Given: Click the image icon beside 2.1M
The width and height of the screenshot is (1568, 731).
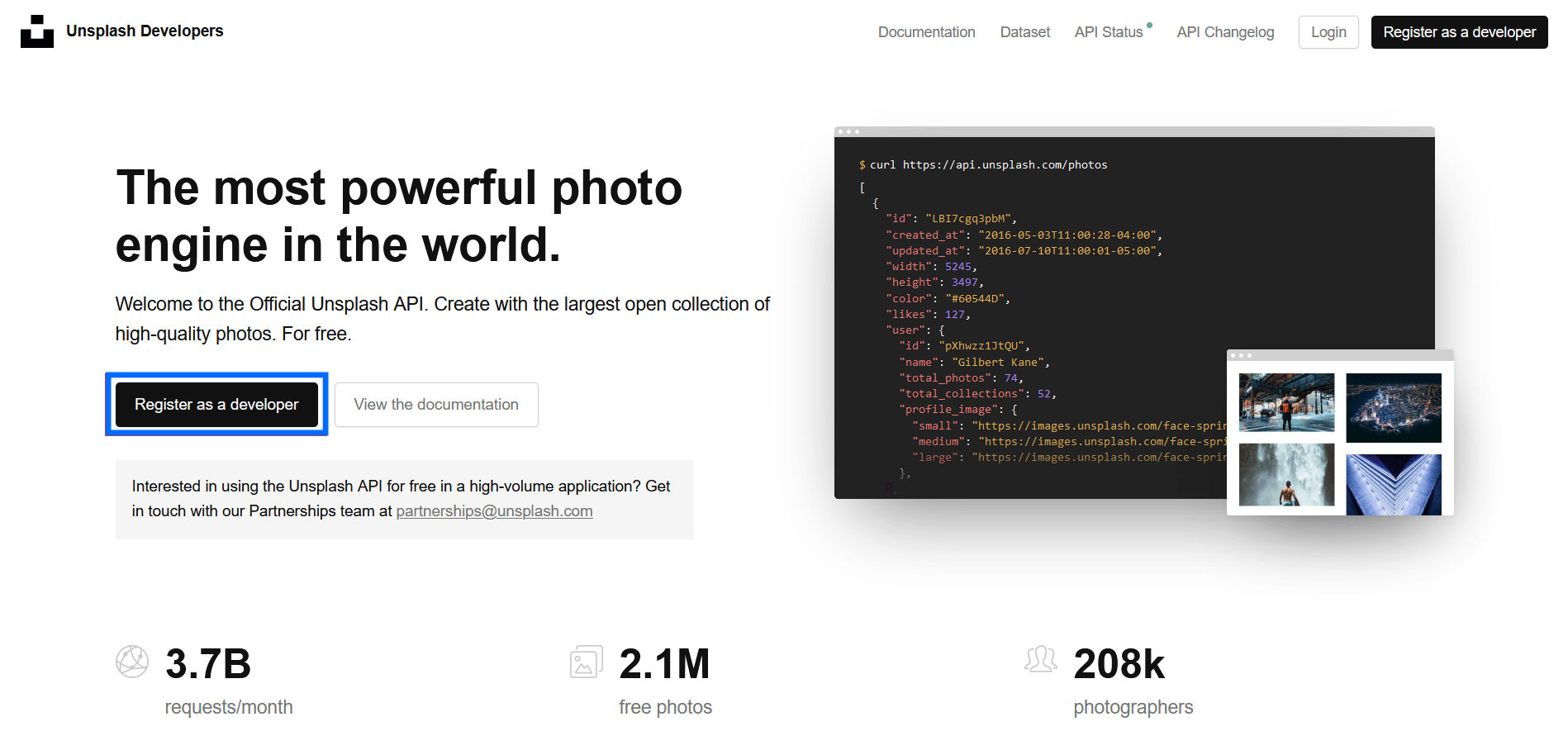Looking at the screenshot, I should tap(586, 662).
